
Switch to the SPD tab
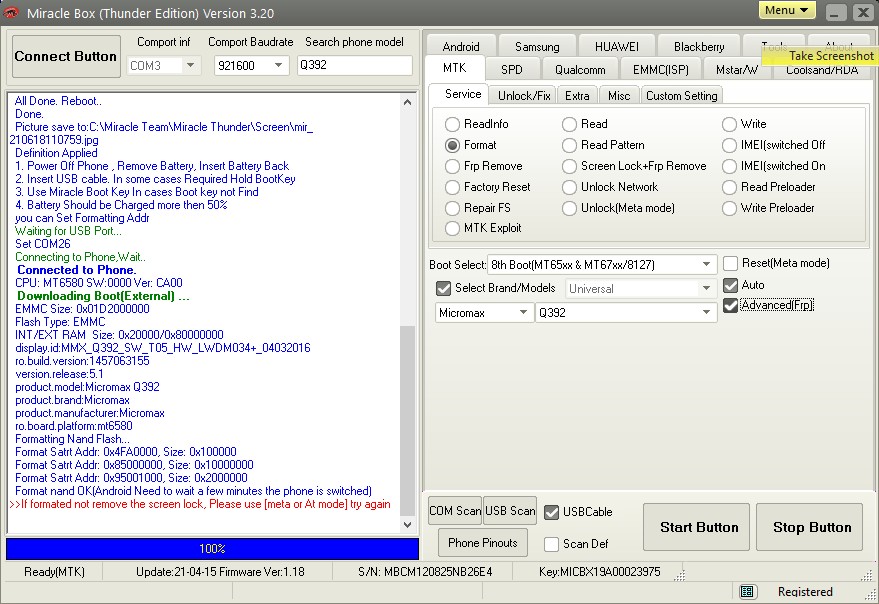[512, 70]
